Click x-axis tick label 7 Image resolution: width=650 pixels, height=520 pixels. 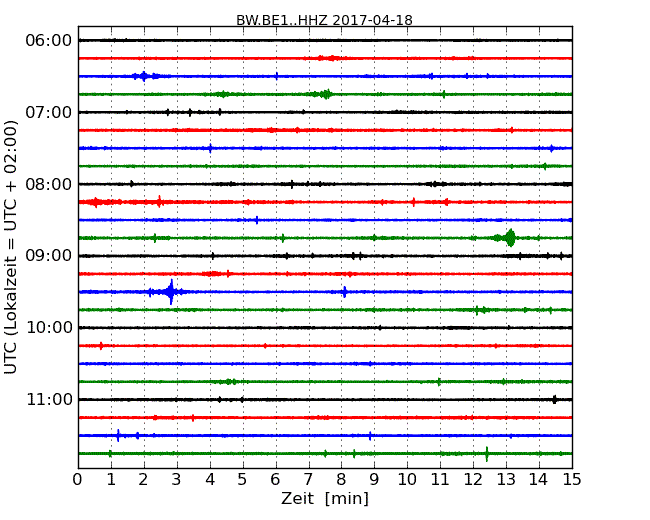click(308, 480)
